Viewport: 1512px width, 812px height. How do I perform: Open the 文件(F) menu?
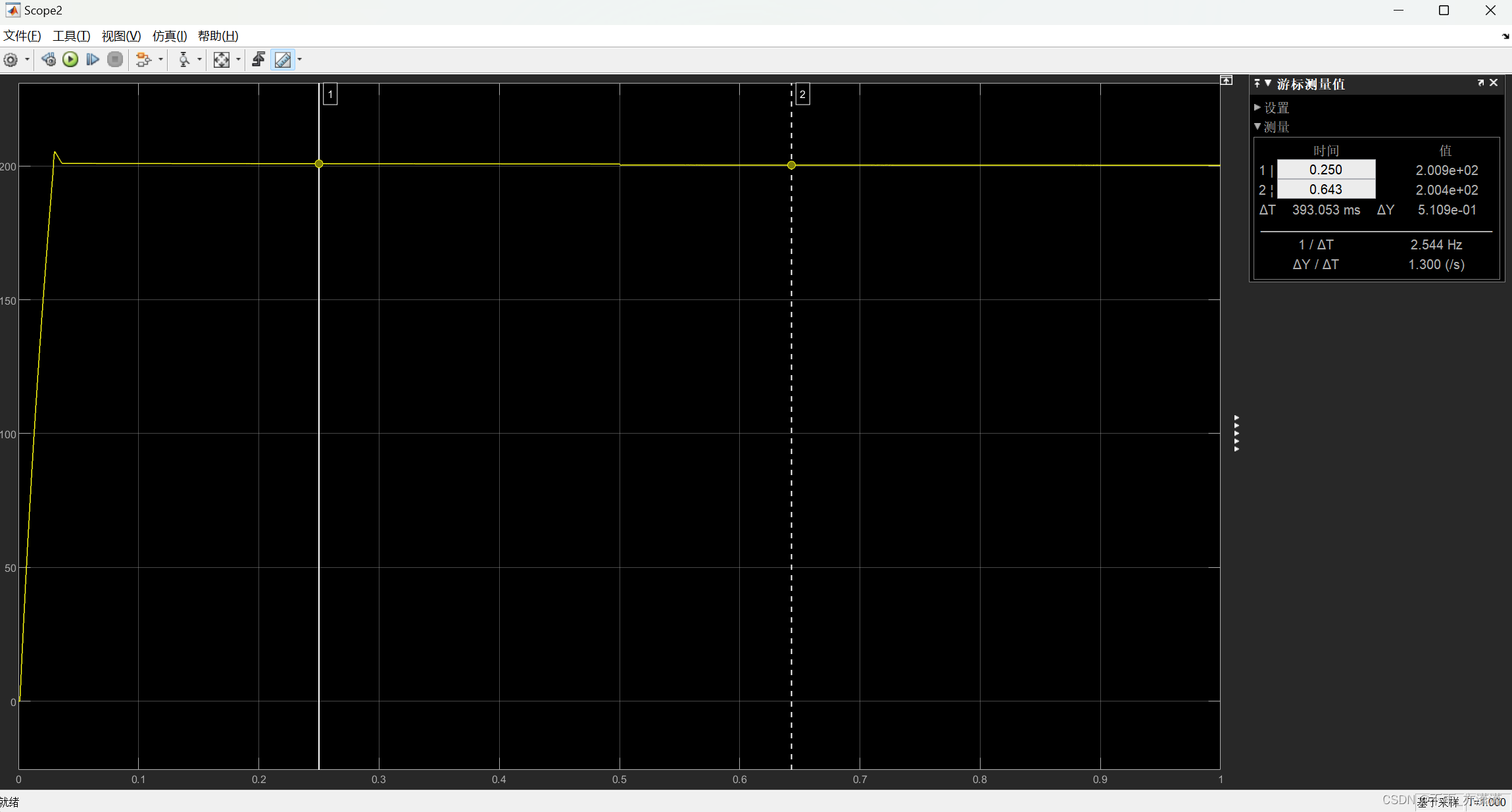click(22, 36)
